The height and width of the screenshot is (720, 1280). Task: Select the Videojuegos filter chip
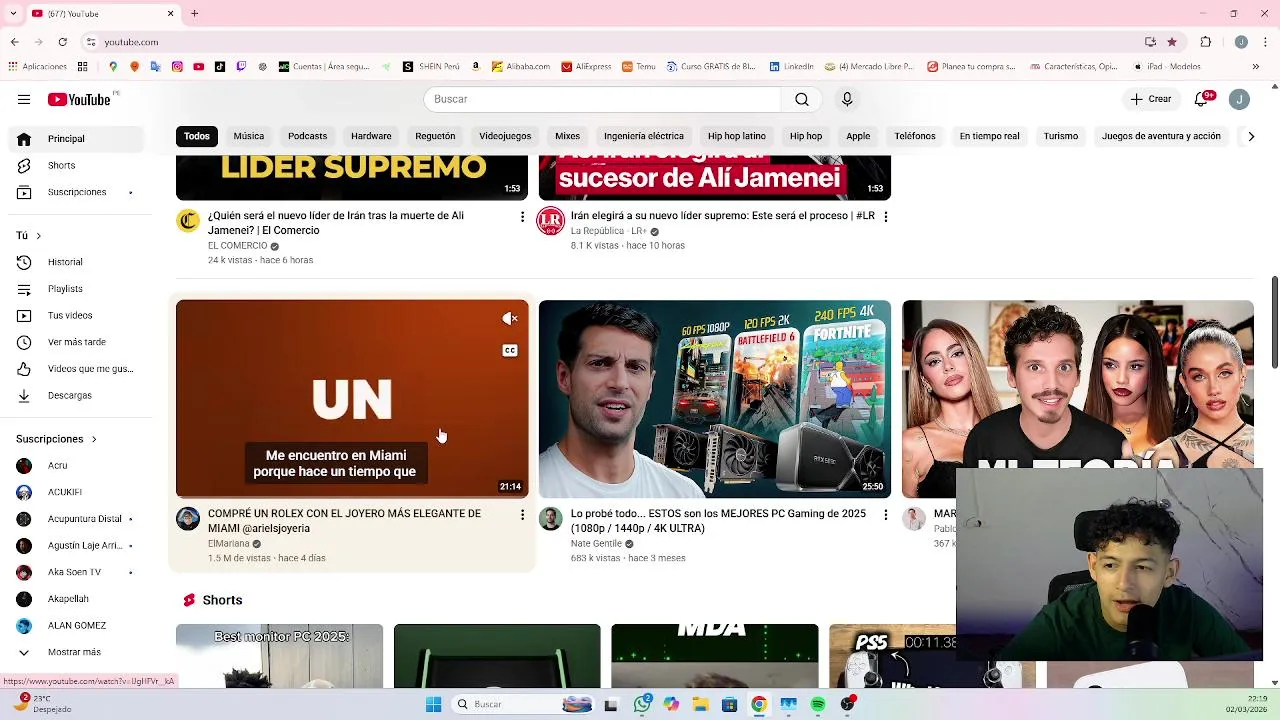[x=505, y=136]
